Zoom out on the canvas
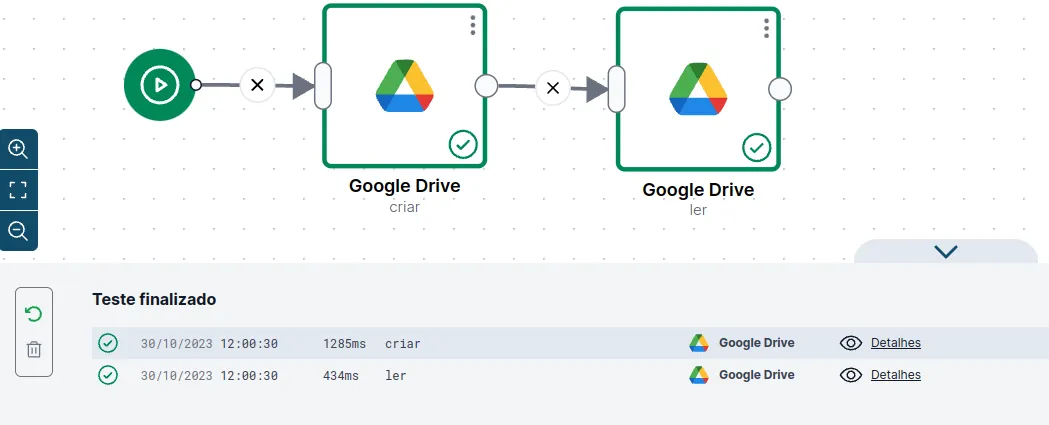 [18, 231]
